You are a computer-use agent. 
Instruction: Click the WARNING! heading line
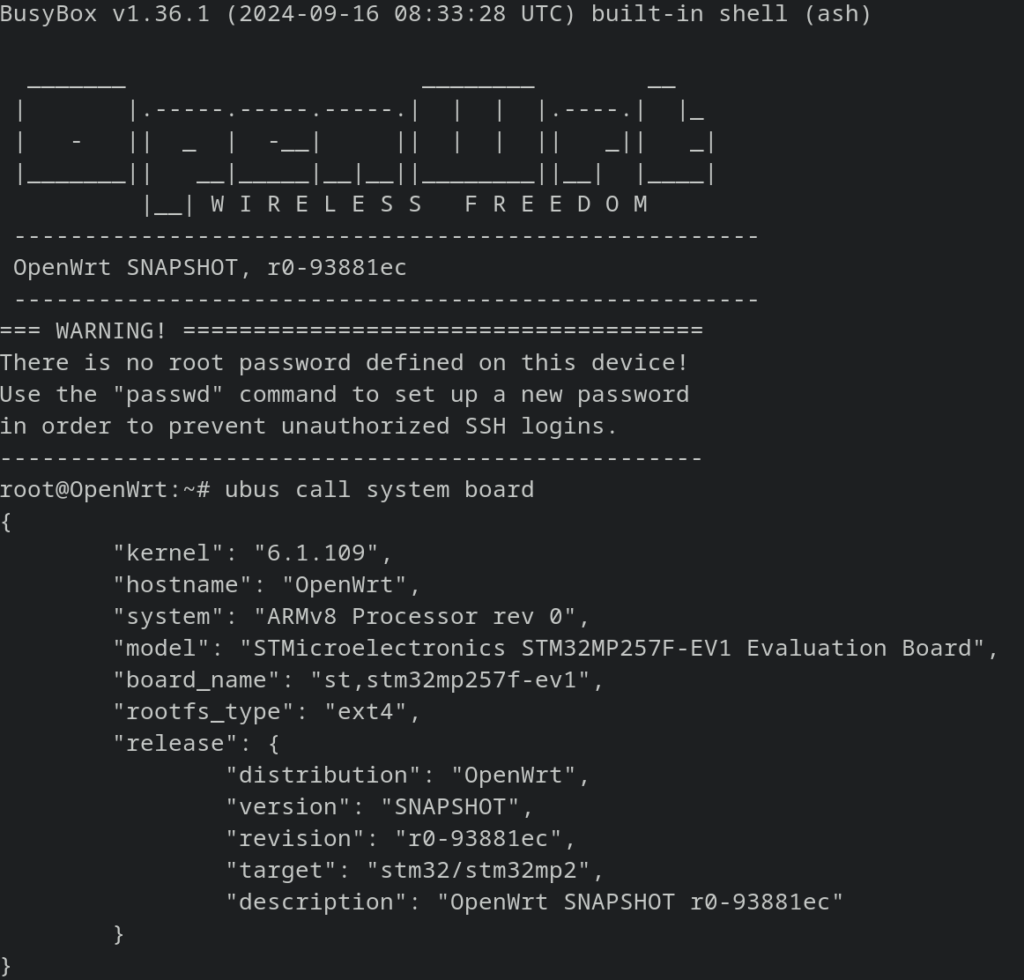(351, 331)
